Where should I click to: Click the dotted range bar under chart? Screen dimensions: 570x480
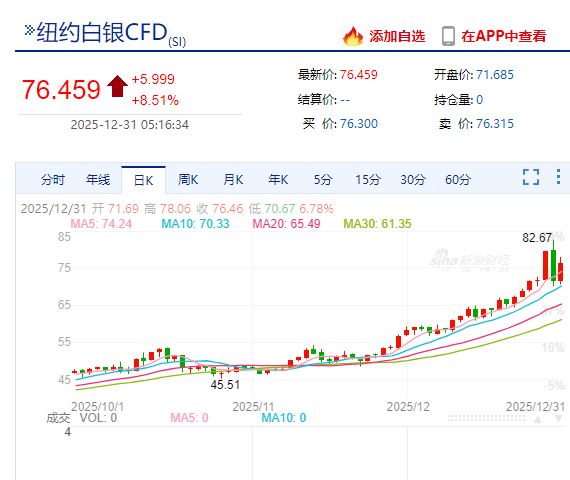[x=486, y=419]
